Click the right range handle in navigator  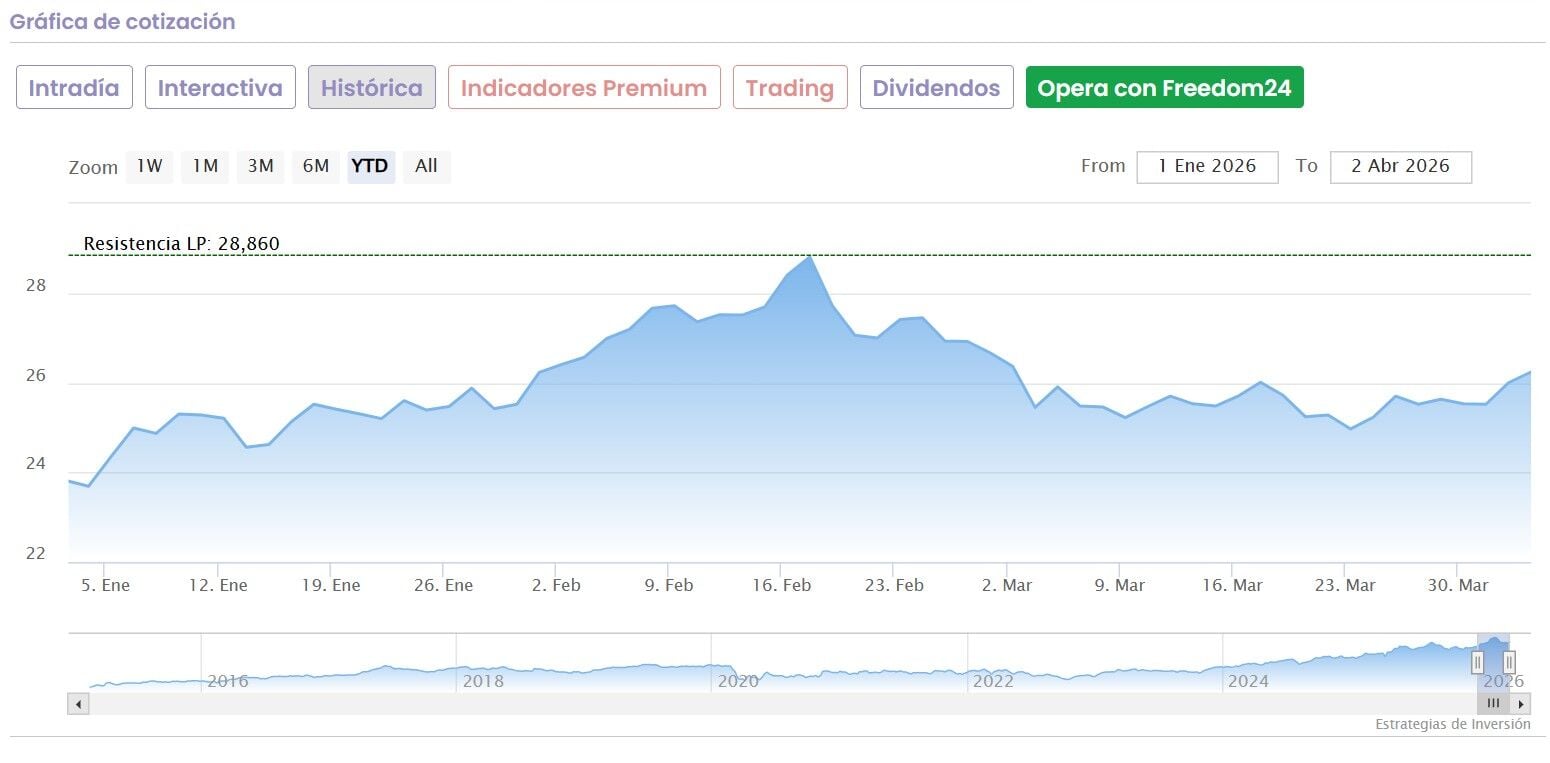click(1509, 662)
